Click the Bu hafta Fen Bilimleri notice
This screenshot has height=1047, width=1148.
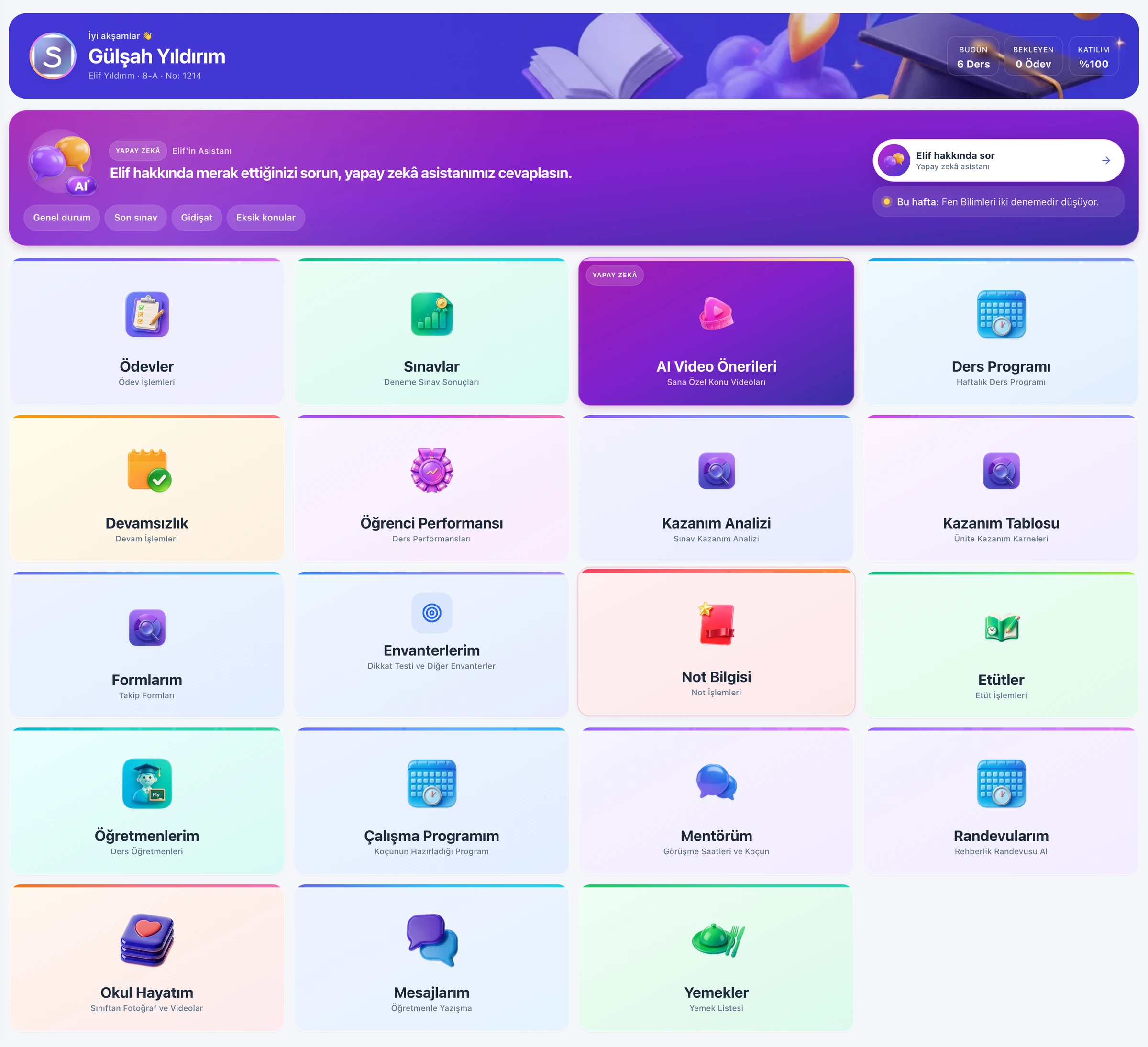[x=998, y=202]
